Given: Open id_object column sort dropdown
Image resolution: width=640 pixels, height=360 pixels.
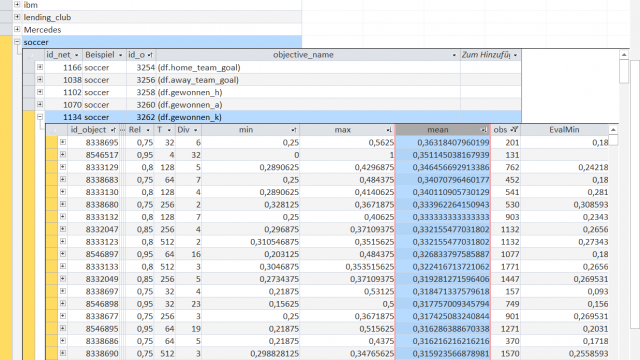Looking at the screenshot, I should [113, 130].
